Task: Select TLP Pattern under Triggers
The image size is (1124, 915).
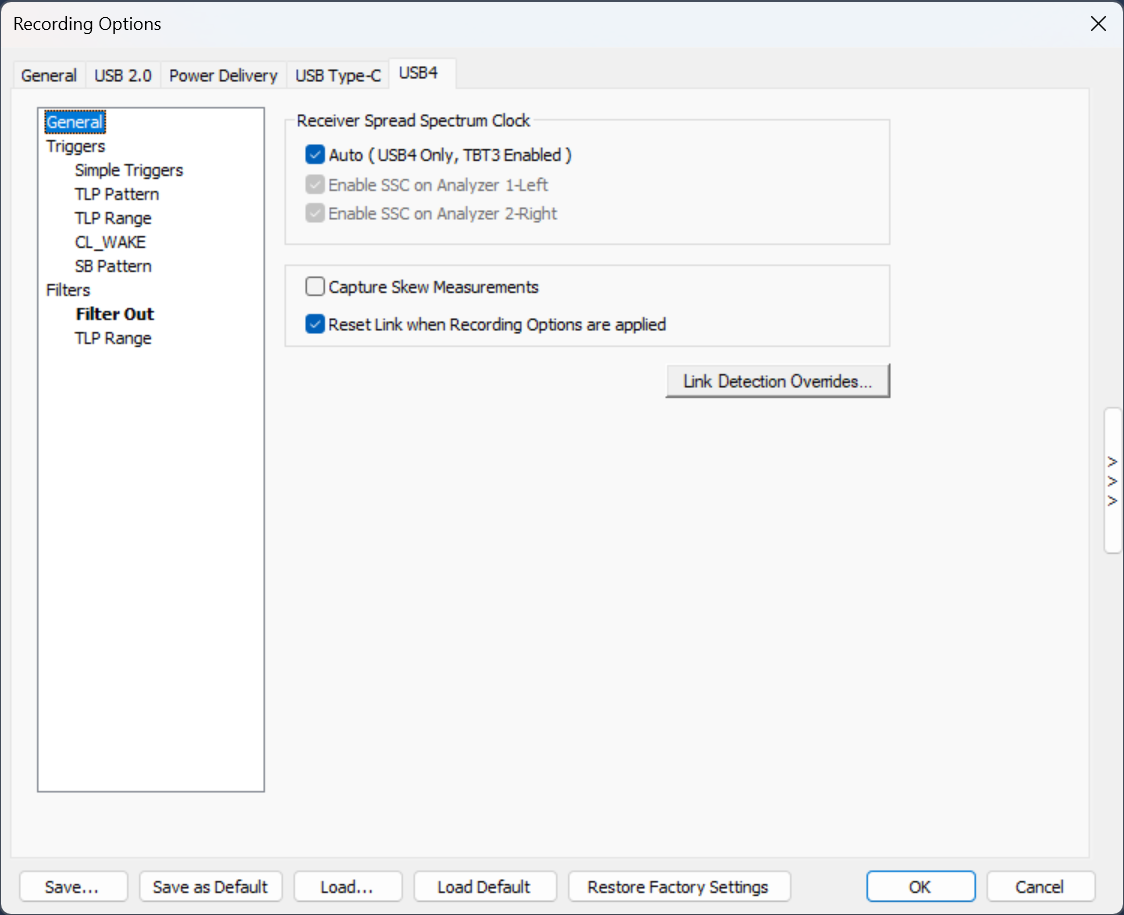Action: (117, 194)
